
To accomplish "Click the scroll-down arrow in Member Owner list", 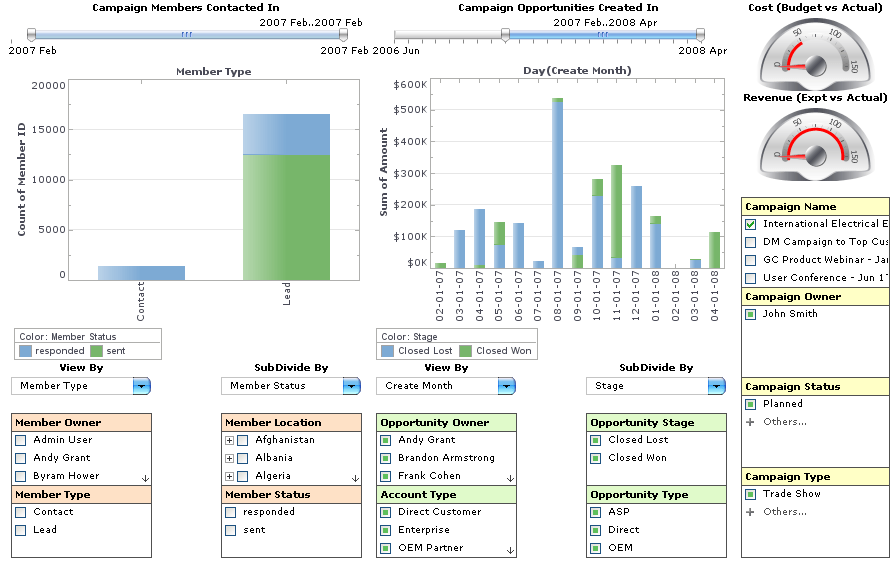I will coord(145,479).
